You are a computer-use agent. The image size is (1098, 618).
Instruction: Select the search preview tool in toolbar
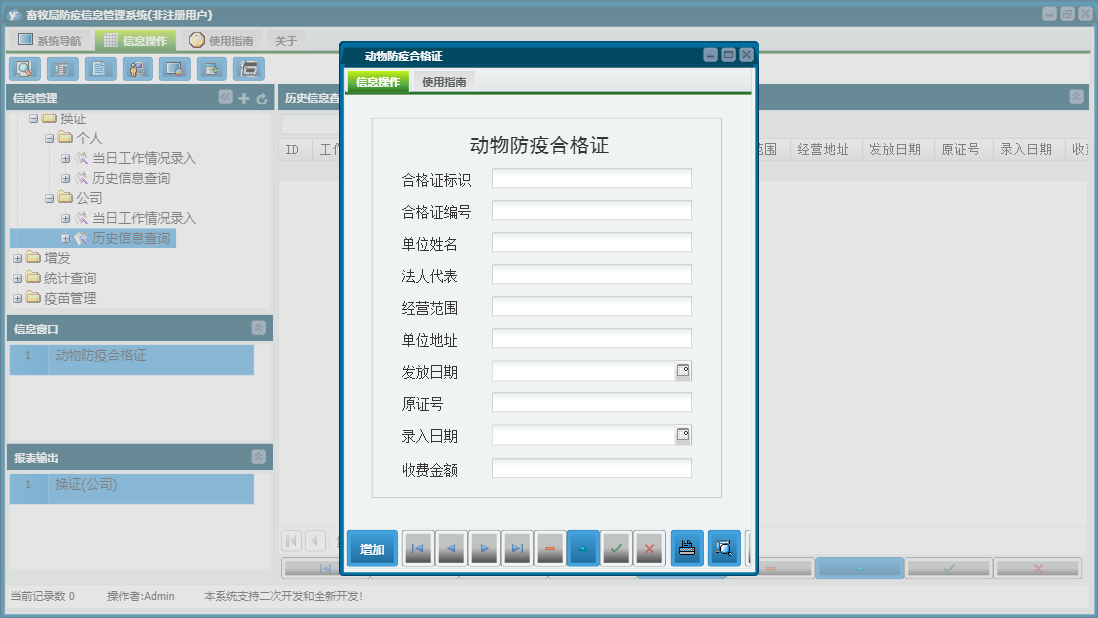coord(25,69)
